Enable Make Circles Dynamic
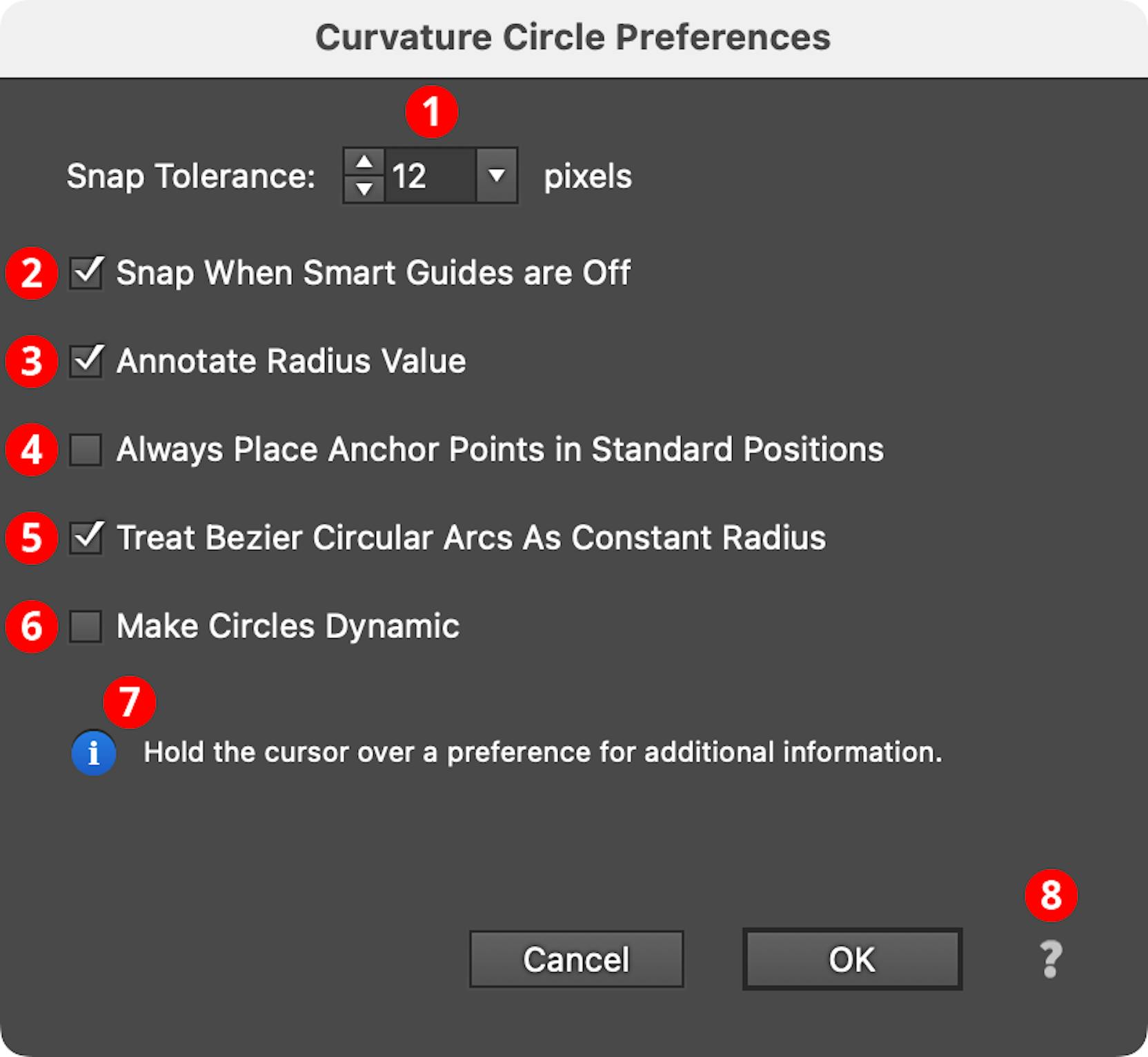Screen dimensions: 1148x1057 pyautogui.click(x=86, y=626)
